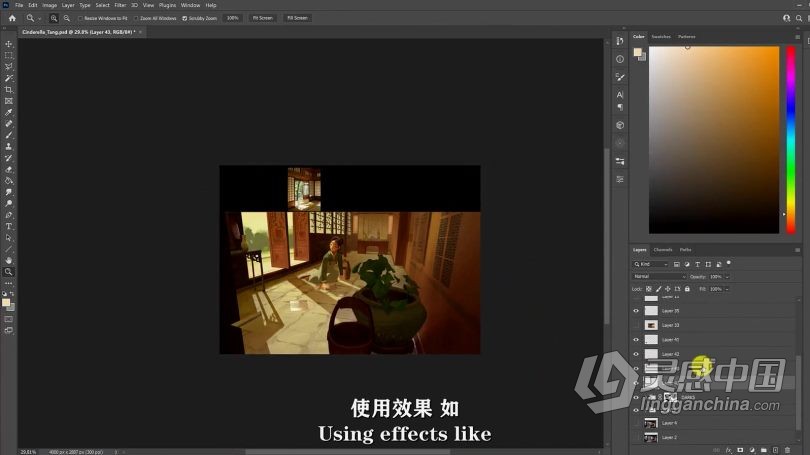Select the Rectangular Marquee tool
The width and height of the screenshot is (810, 455).
click(9, 55)
